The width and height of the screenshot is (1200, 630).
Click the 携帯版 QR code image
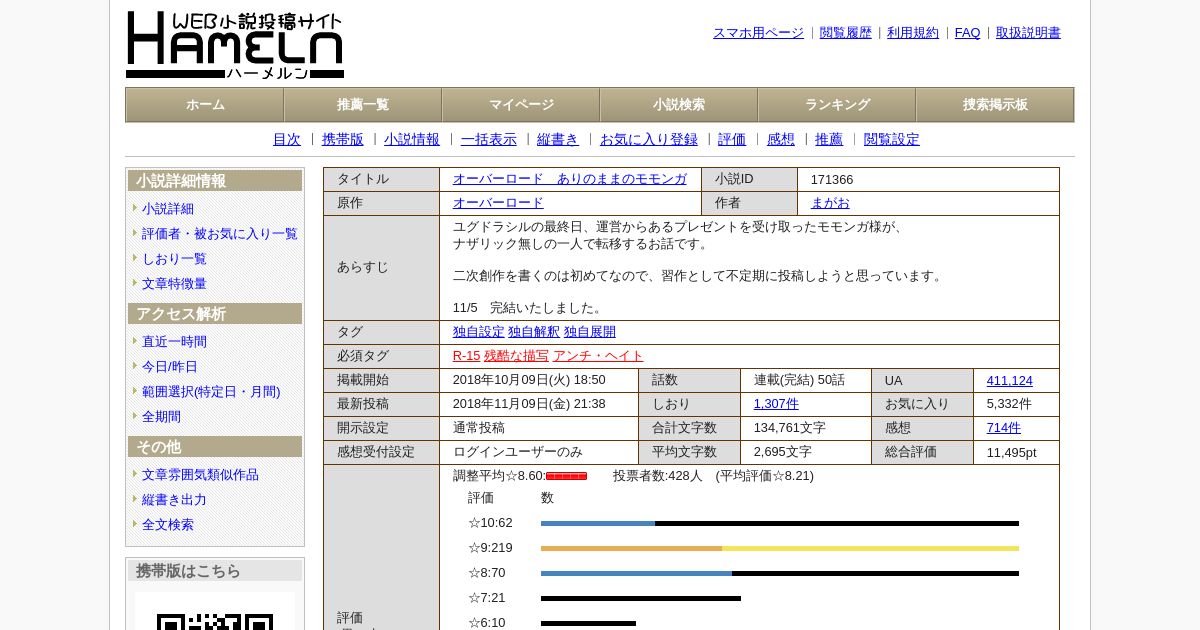(x=215, y=612)
